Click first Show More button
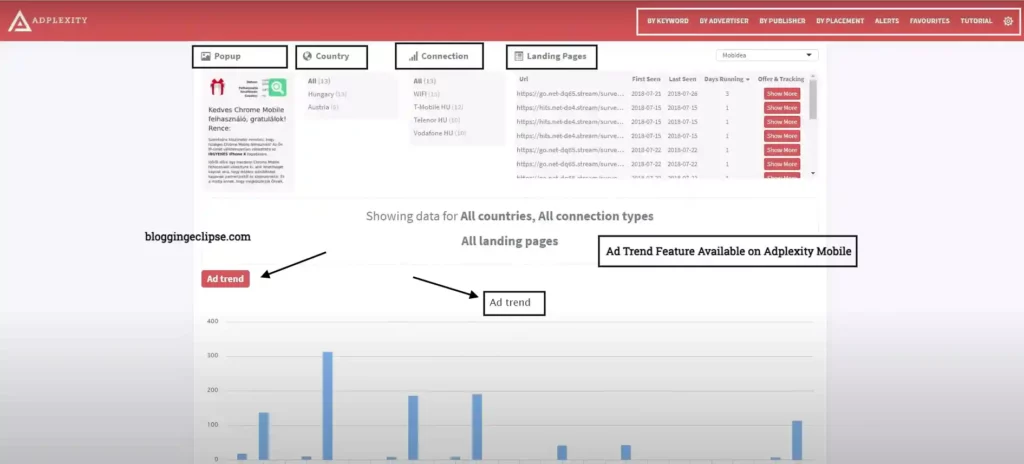 coord(782,93)
